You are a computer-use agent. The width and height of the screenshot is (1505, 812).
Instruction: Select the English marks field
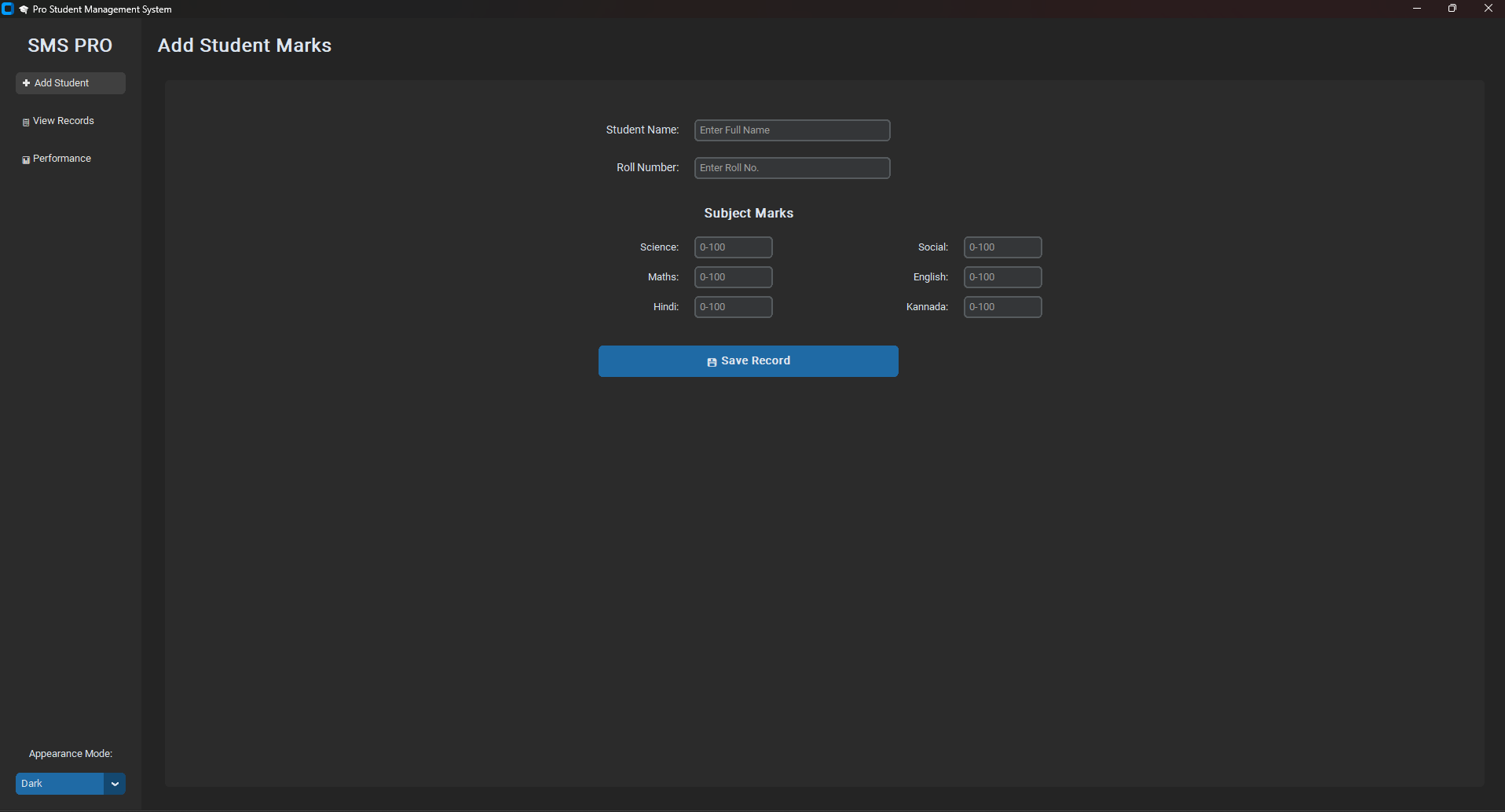[x=1002, y=276]
